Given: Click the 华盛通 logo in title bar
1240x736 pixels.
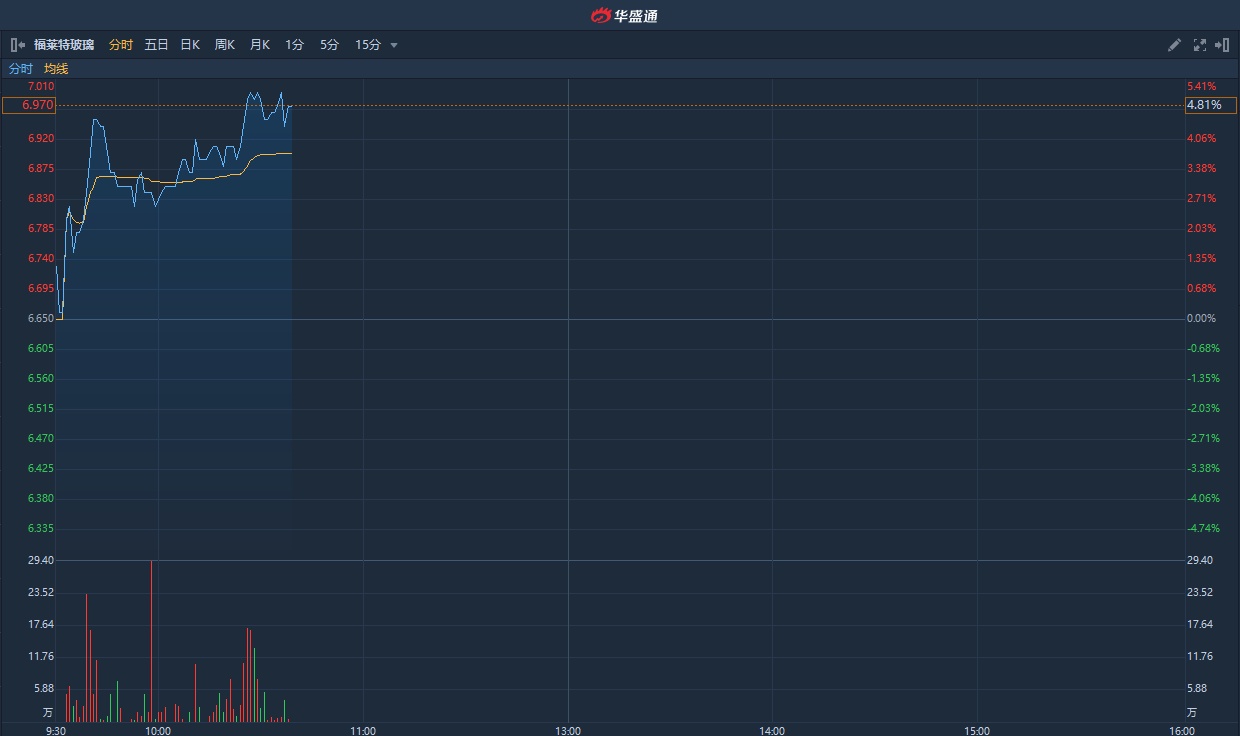Looking at the screenshot, I should coord(624,15).
